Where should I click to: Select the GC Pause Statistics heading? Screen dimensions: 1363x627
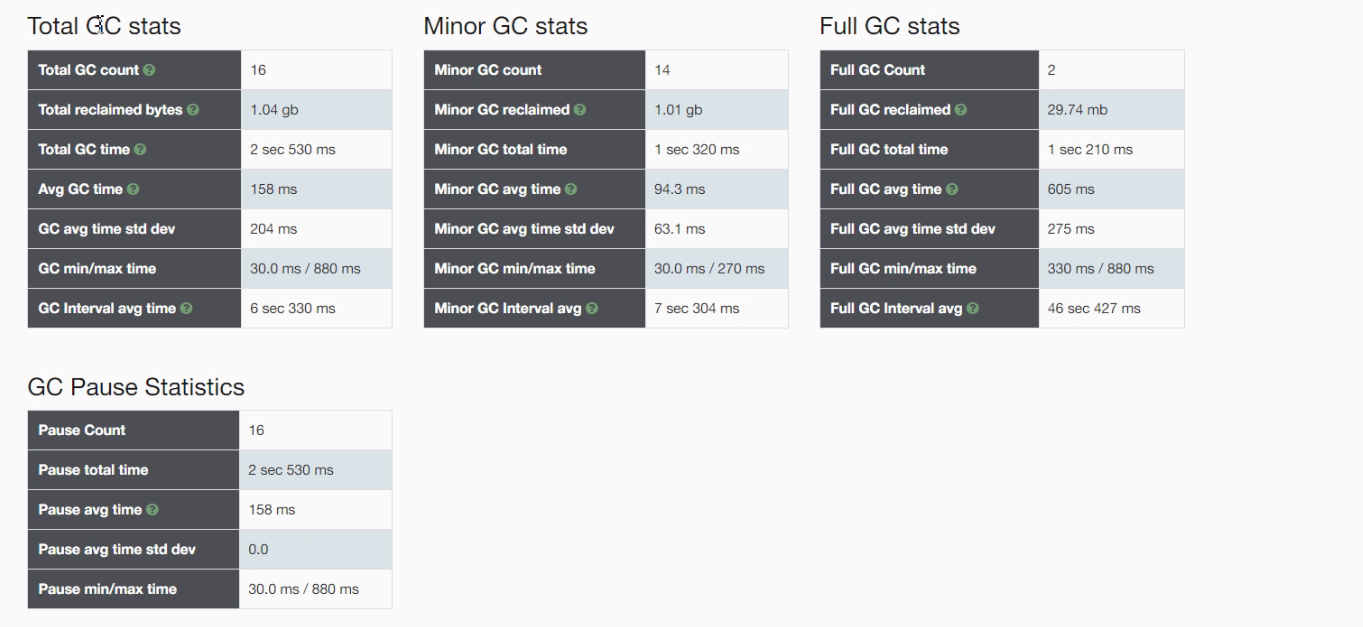[x=136, y=387]
